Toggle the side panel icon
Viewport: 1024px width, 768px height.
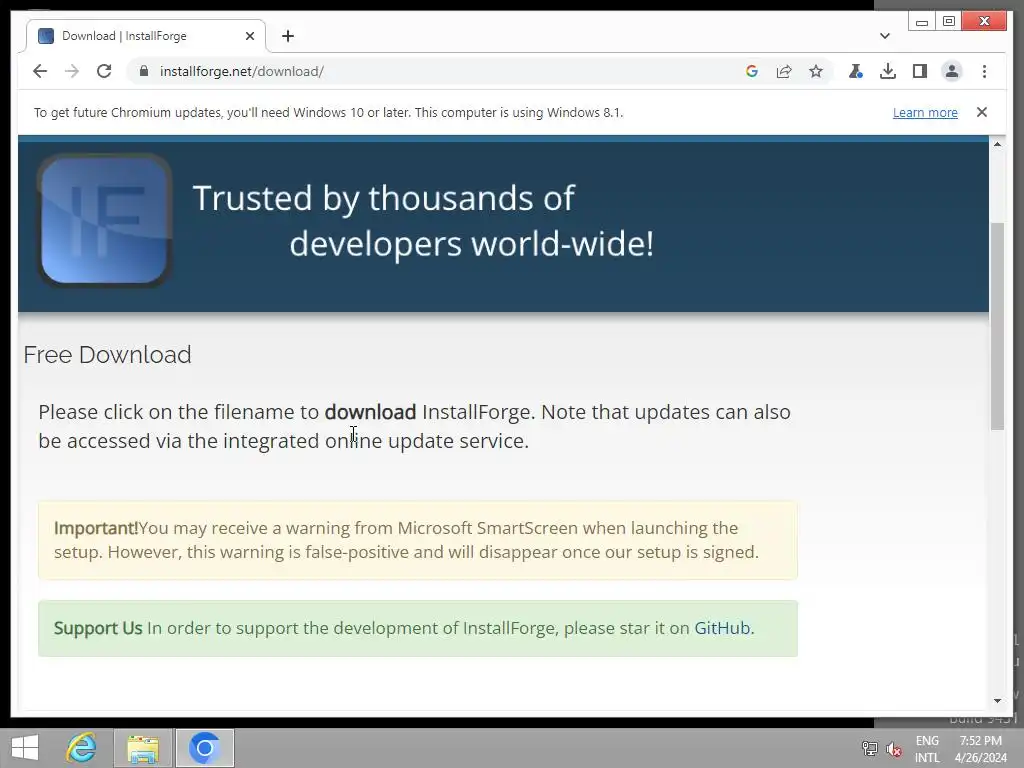[920, 71]
